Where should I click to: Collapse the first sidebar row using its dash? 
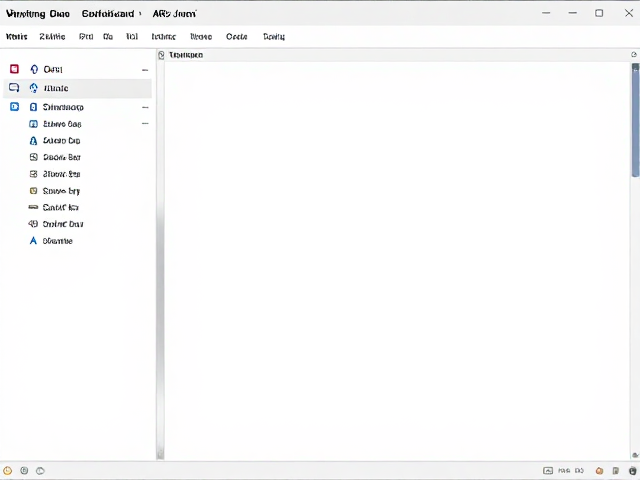click(x=145, y=70)
